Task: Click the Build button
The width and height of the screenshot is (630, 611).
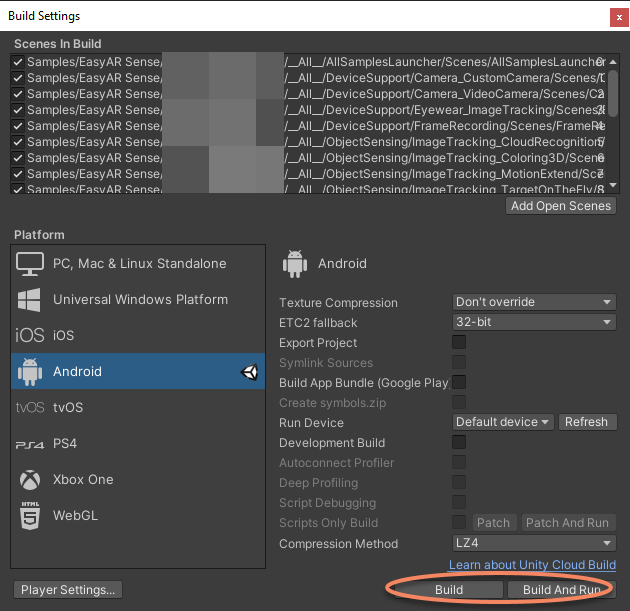Action: pos(449,590)
